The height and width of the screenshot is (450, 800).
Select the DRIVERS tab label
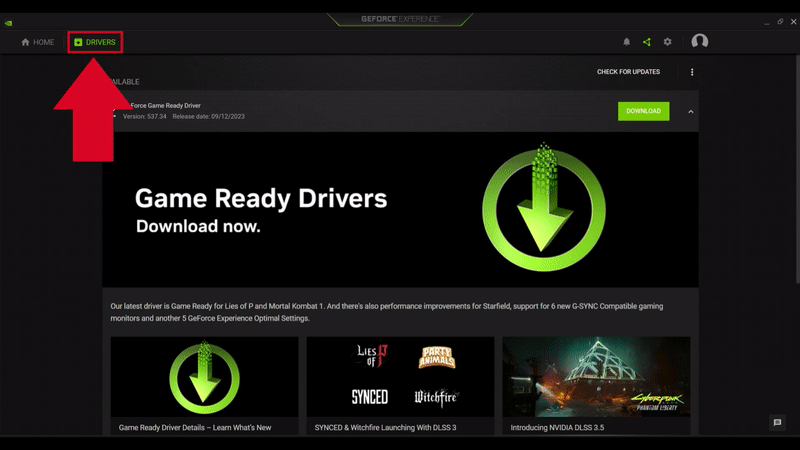click(101, 42)
